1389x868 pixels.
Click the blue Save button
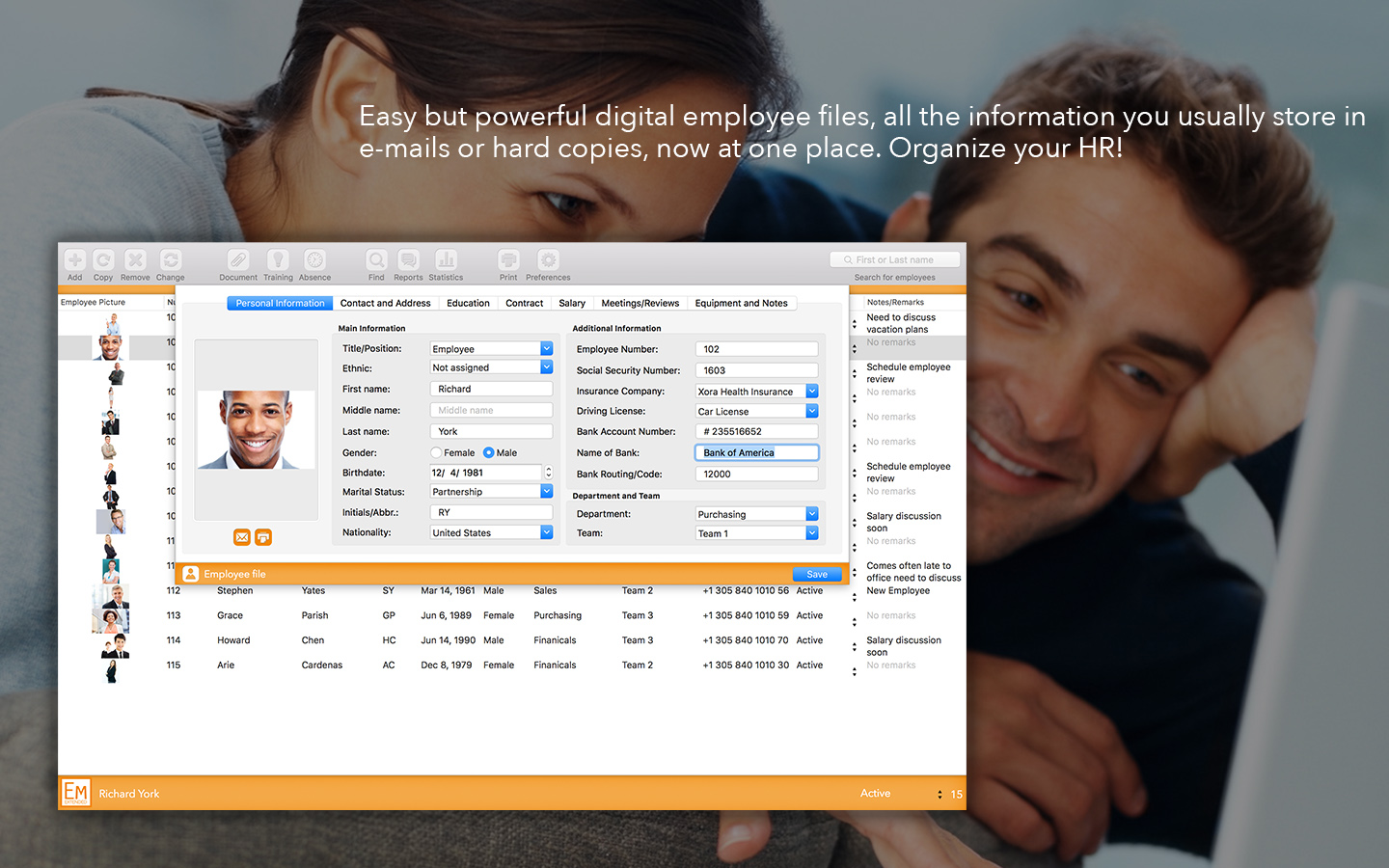(817, 574)
